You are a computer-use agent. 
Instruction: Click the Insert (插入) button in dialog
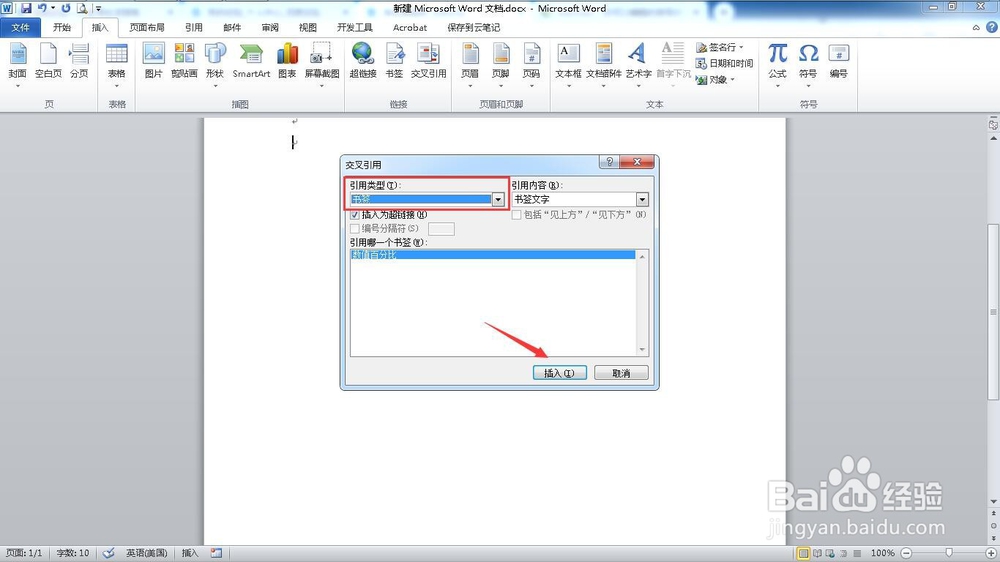[559, 373]
